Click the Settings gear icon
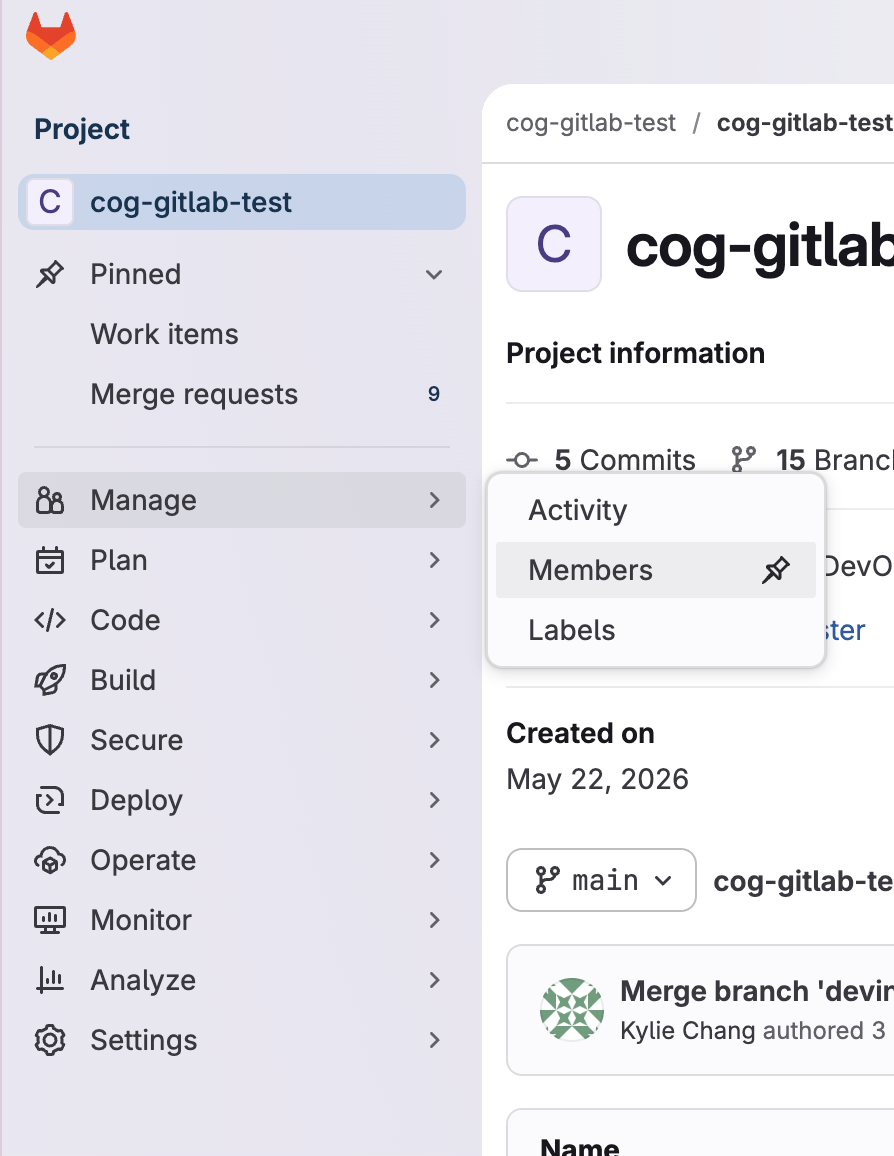894x1156 pixels. point(50,1040)
